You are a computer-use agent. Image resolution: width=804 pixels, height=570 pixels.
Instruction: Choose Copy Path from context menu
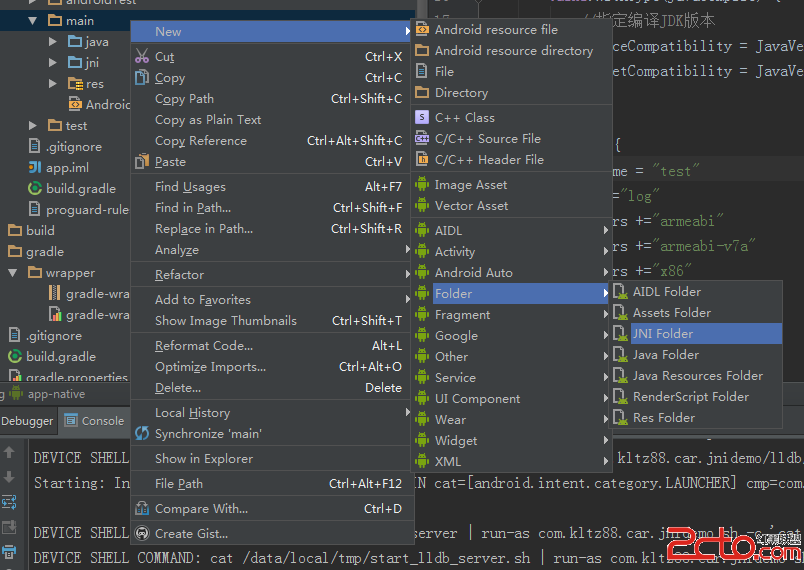coord(272,98)
